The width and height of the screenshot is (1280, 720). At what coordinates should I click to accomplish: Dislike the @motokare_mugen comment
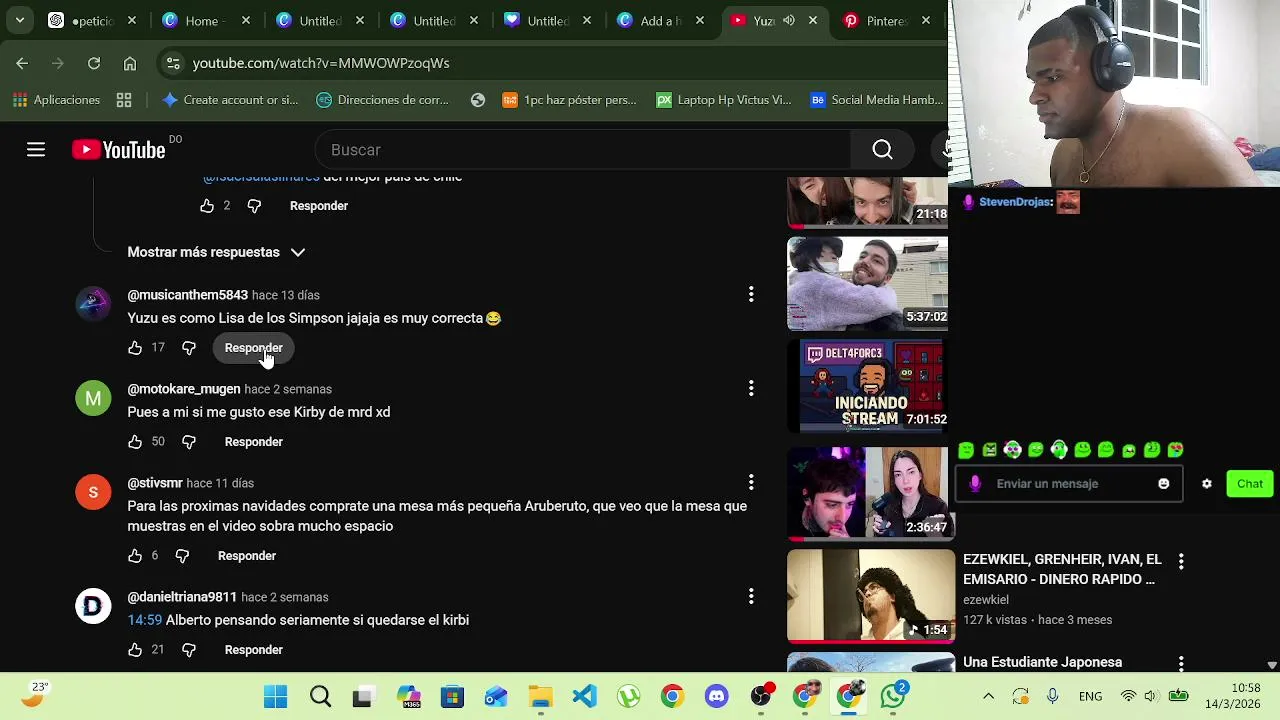[x=189, y=442]
